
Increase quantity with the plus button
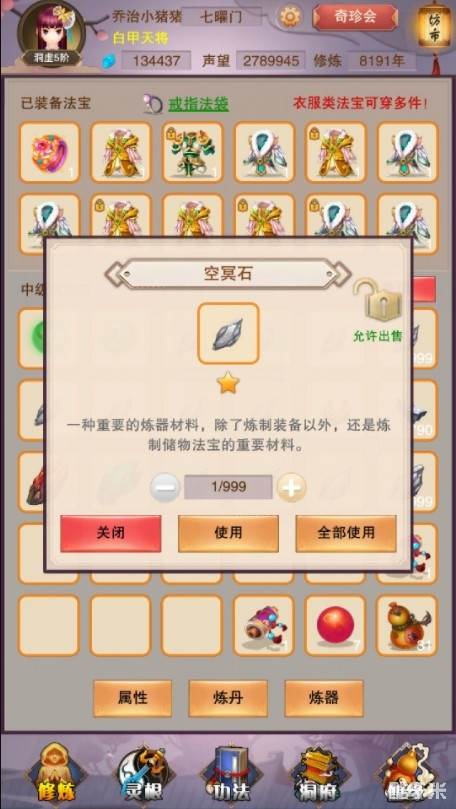(291, 488)
